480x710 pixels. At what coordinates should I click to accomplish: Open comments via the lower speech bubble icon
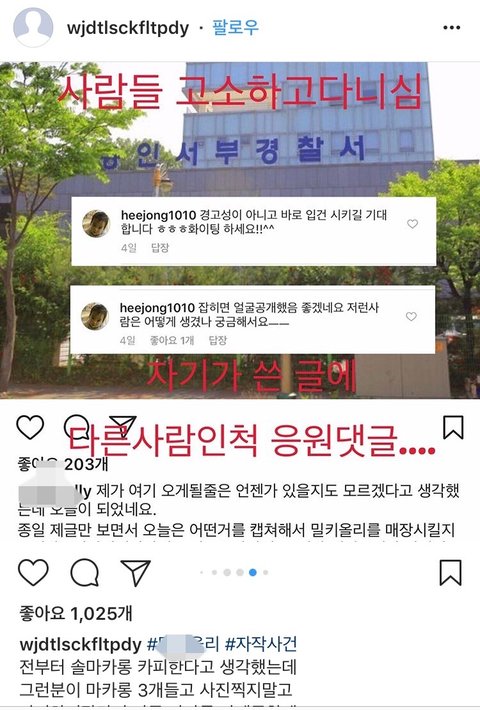(x=85, y=573)
